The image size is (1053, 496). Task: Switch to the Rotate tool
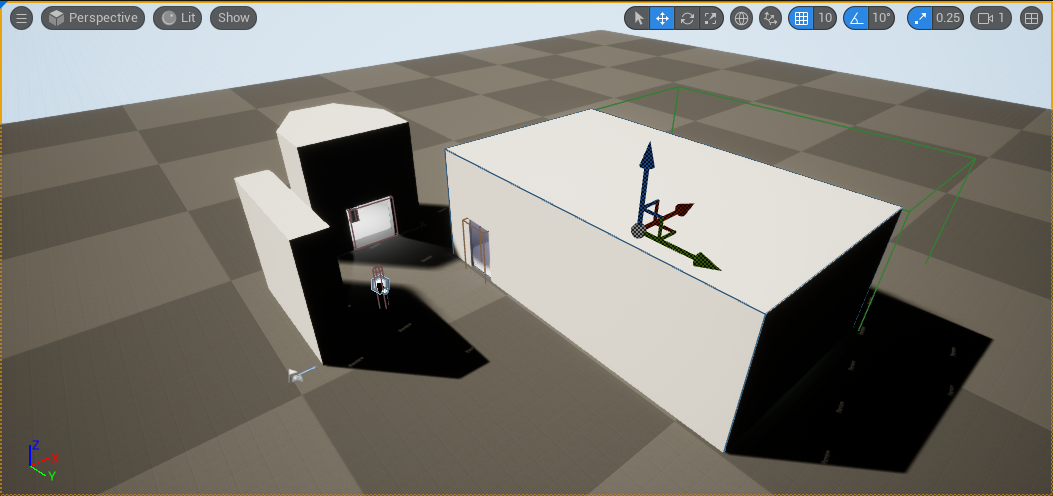tap(687, 18)
